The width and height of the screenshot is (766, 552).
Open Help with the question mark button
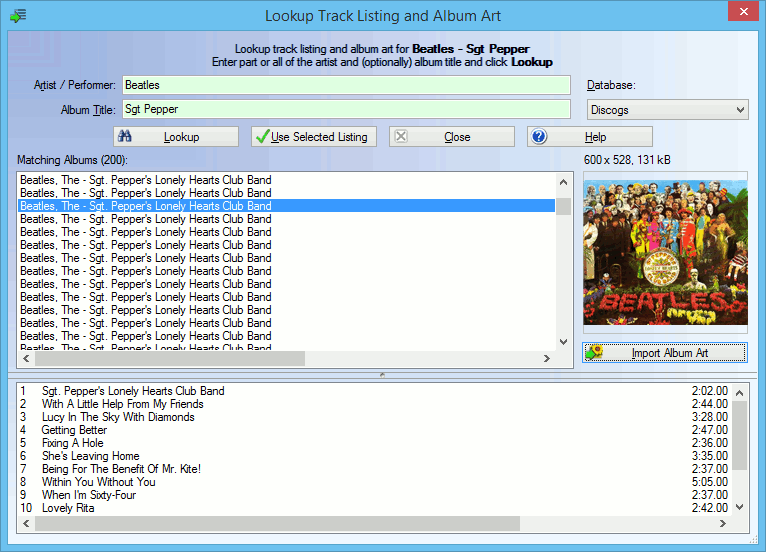590,137
